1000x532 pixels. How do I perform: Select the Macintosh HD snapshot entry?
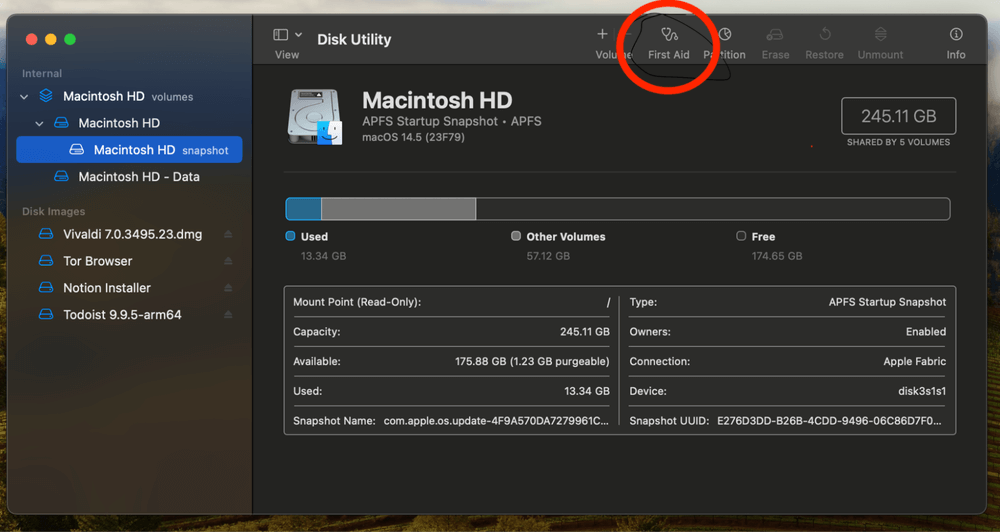tap(134, 150)
